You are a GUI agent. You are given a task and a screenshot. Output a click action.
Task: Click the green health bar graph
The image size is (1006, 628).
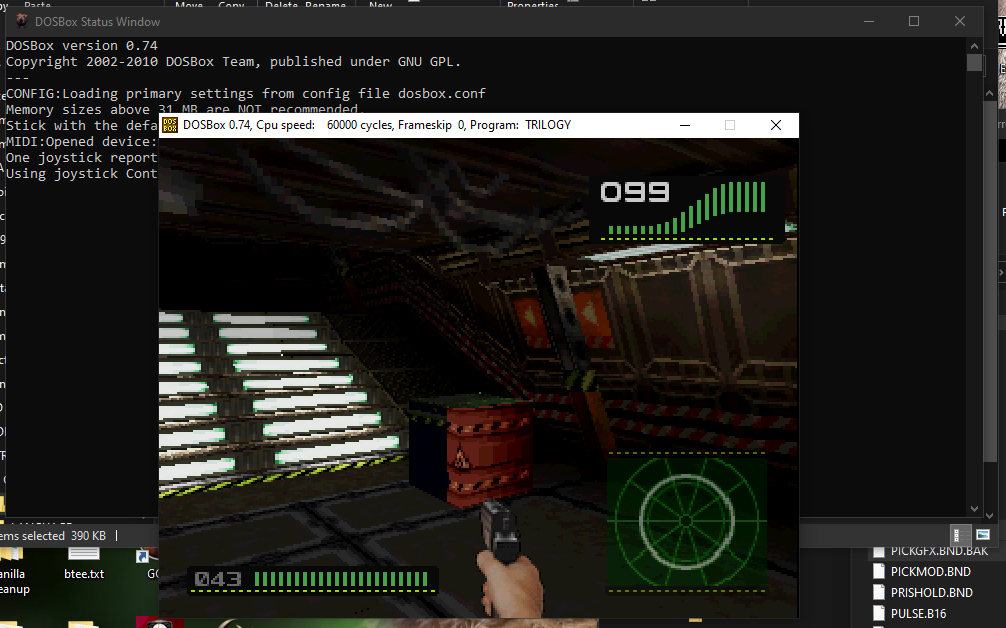point(686,207)
